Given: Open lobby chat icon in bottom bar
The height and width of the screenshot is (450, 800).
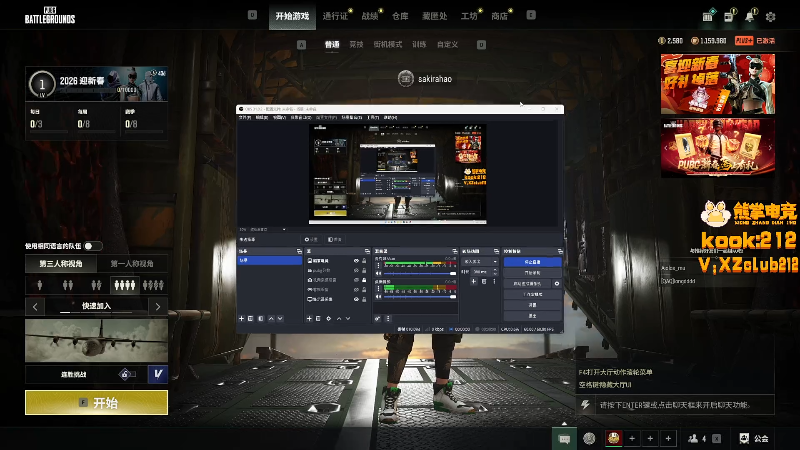Looking at the screenshot, I should click(564, 438).
